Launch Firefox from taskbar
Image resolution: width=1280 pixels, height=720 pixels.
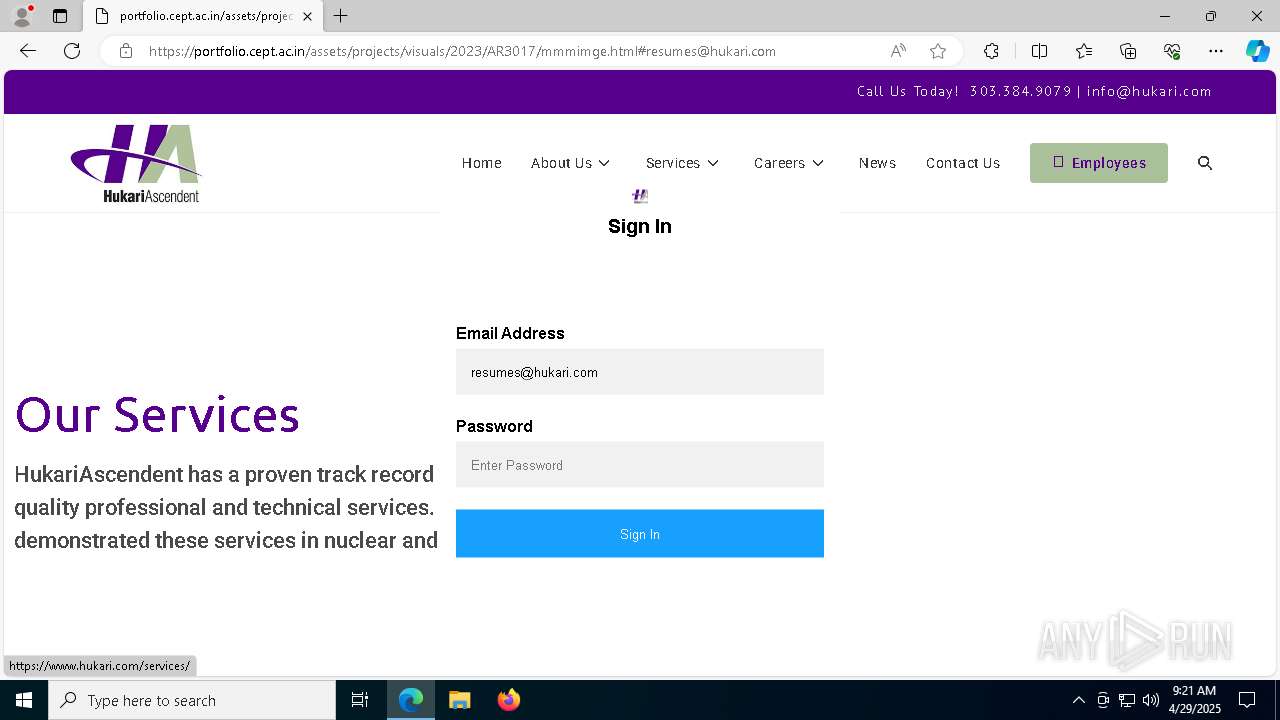pos(509,700)
